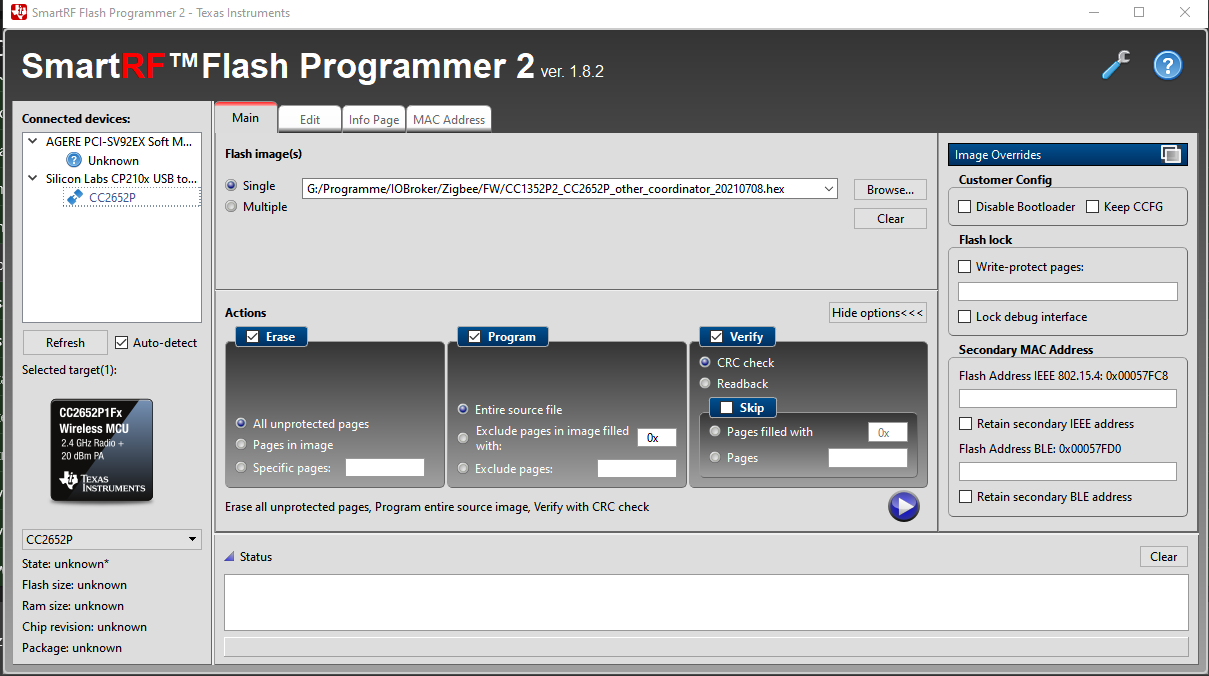Open settings with the wrench icon
Screen dimensions: 1209x676
click(x=1115, y=66)
